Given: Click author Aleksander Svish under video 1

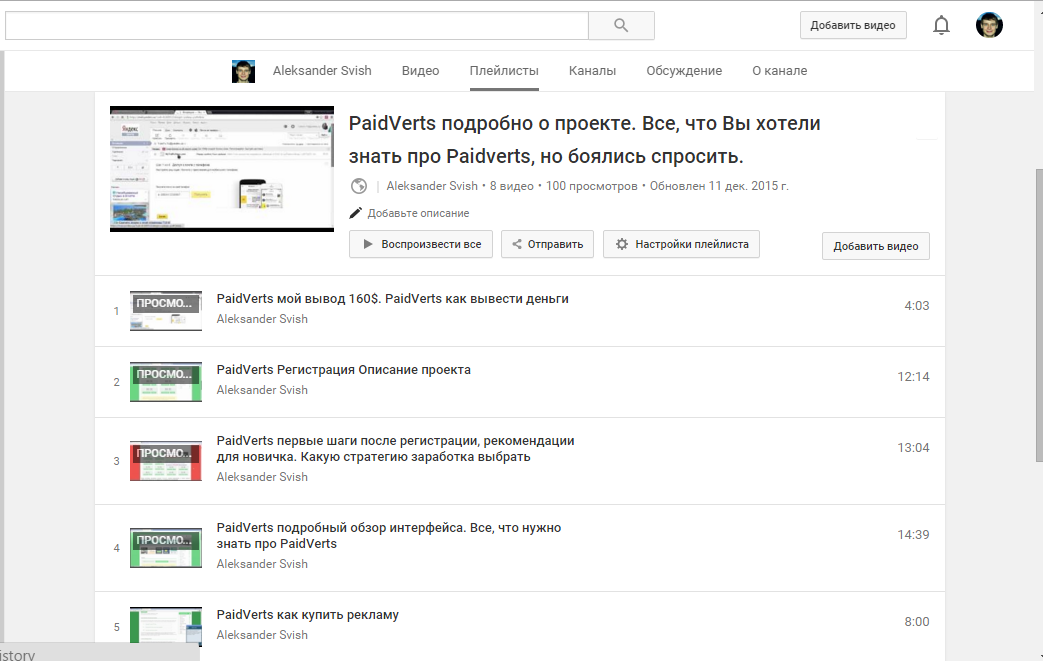Looking at the screenshot, I should coord(262,319).
